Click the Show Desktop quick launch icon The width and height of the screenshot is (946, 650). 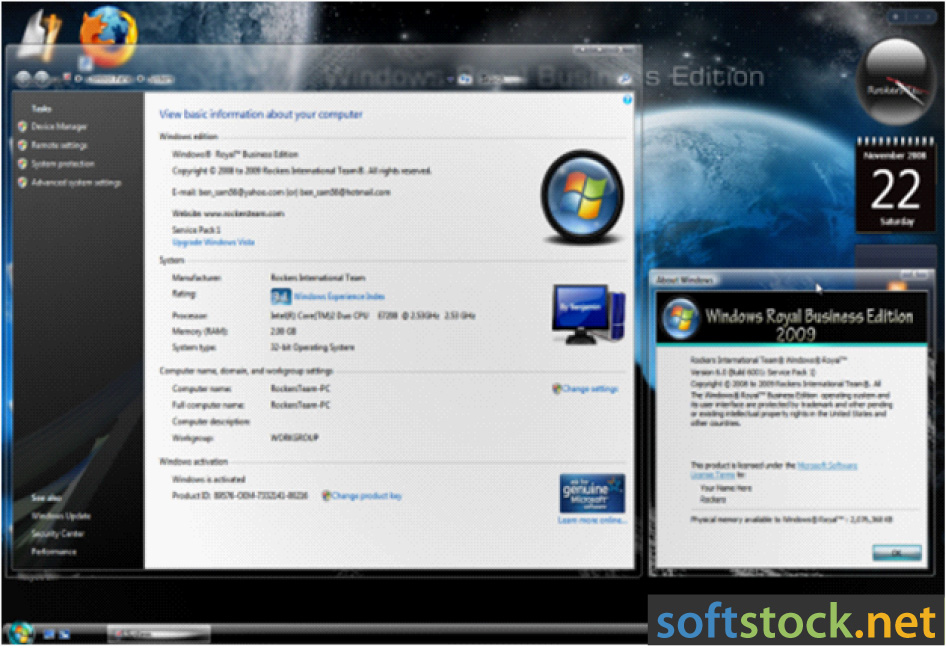[x=49, y=634]
